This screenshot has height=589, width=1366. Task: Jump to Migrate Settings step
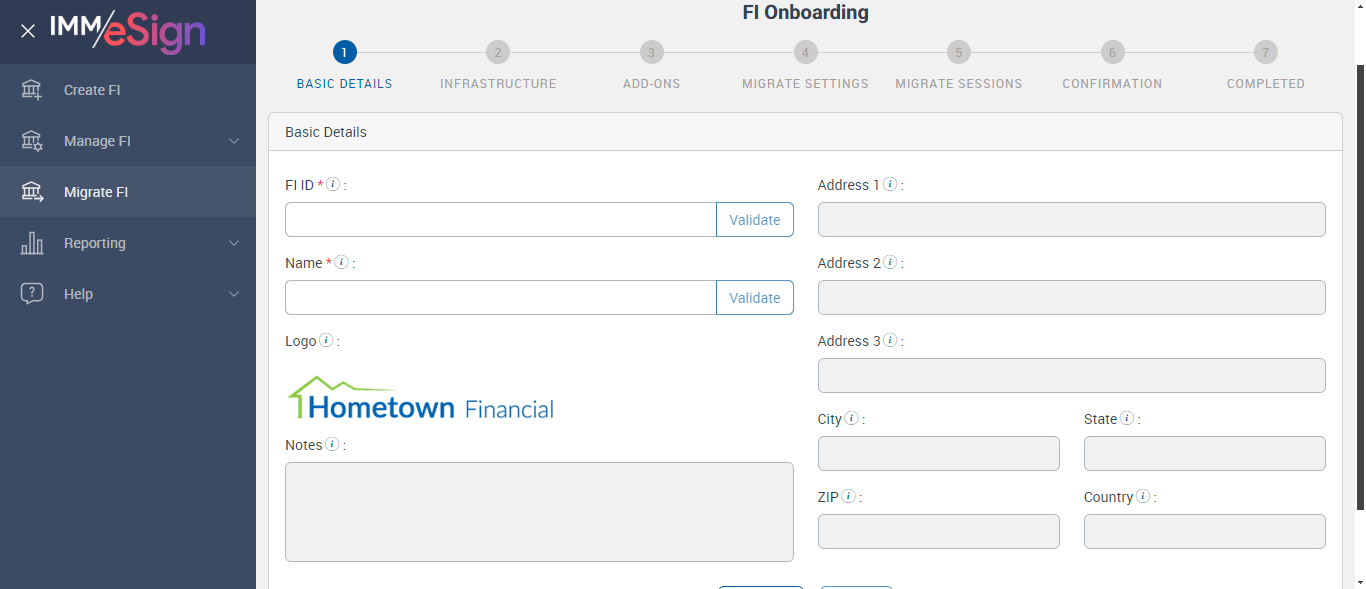pos(805,53)
